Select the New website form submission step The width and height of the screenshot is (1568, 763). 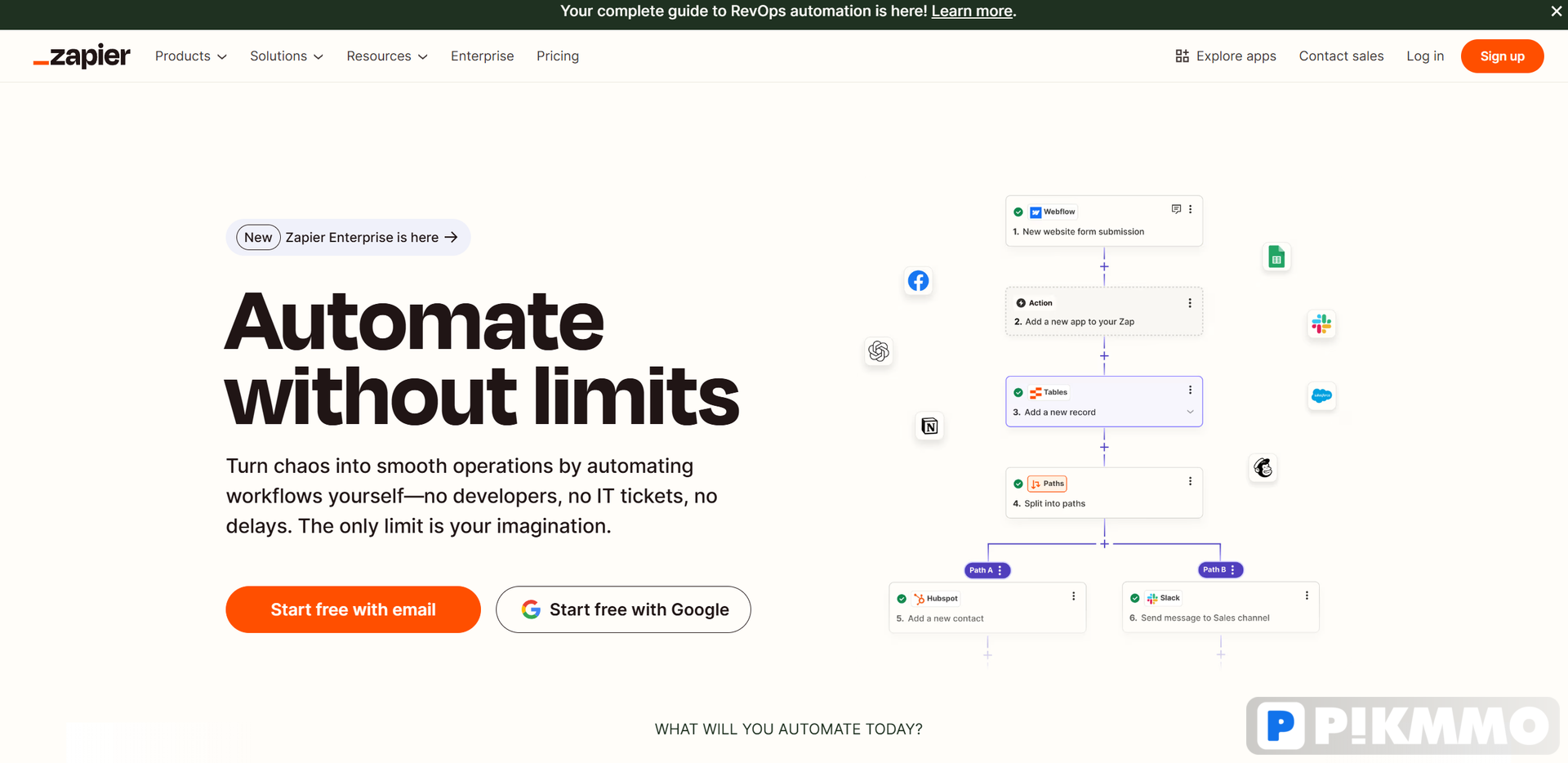pyautogui.click(x=1104, y=221)
